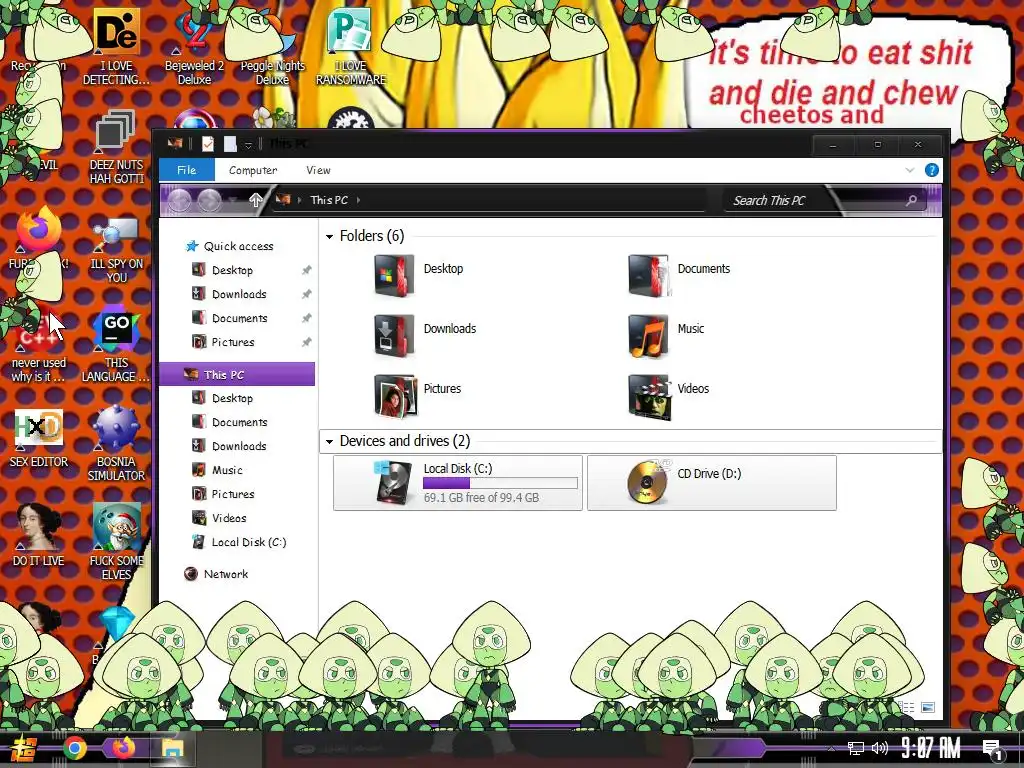Go back with the round Back button
The width and height of the screenshot is (1024, 768).
click(178, 200)
